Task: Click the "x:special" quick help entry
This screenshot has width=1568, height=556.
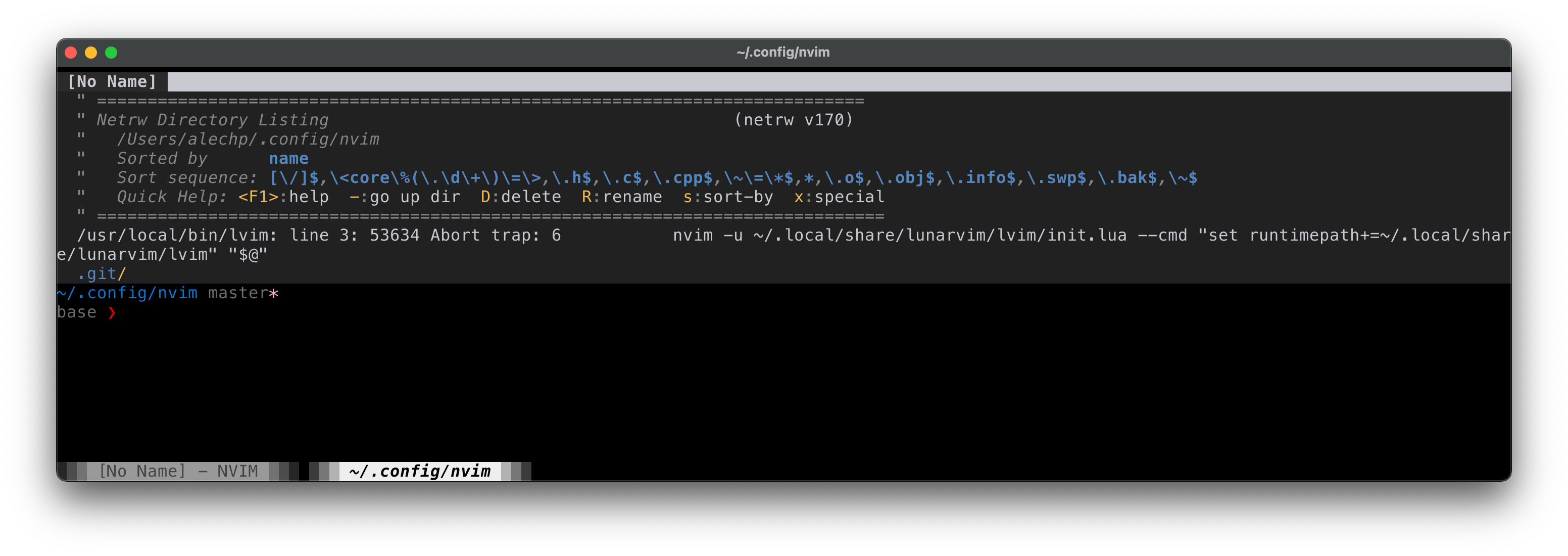Action: coord(839,197)
